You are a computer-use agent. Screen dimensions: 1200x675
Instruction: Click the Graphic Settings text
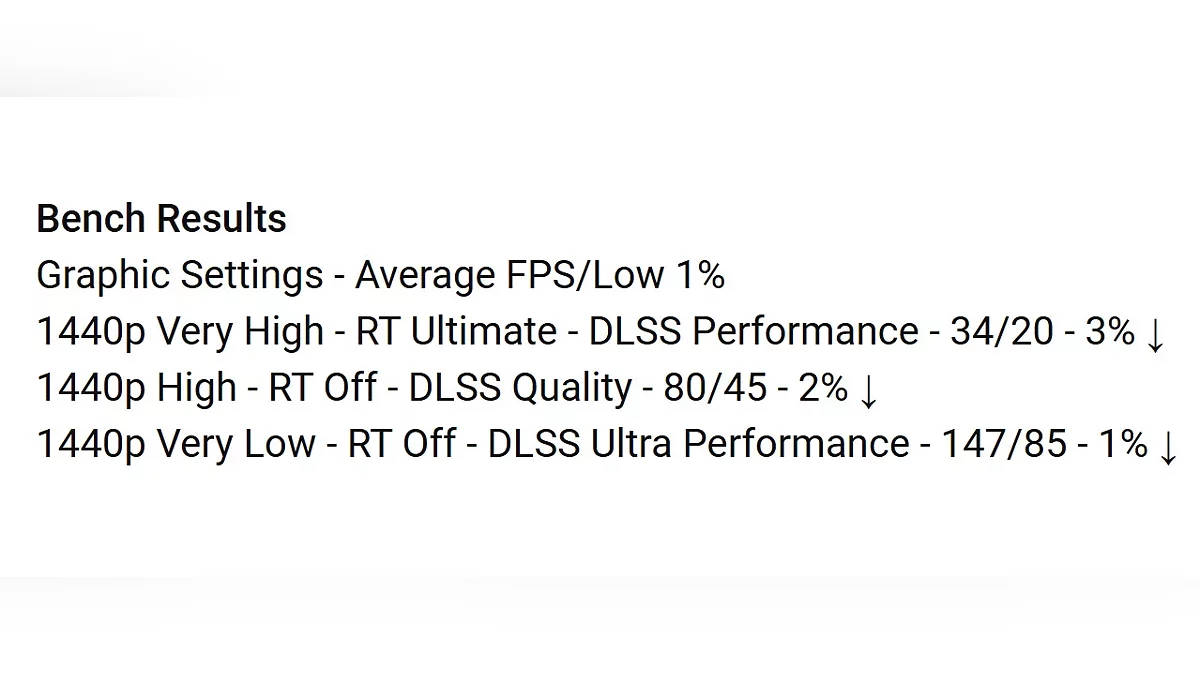tap(180, 276)
